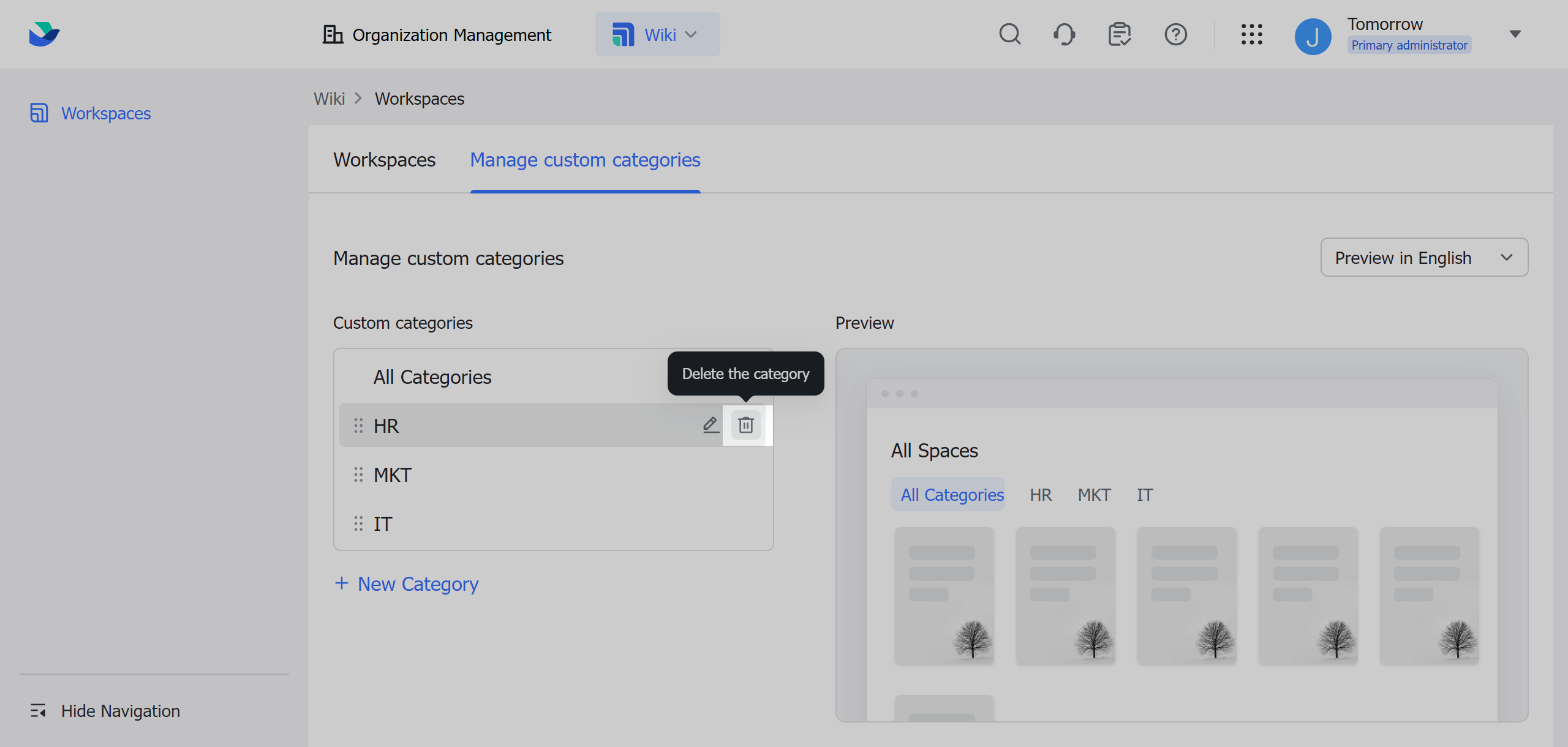Expand the Wiki app switcher dropdown
Viewport: 1568px width, 747px height.
click(657, 34)
